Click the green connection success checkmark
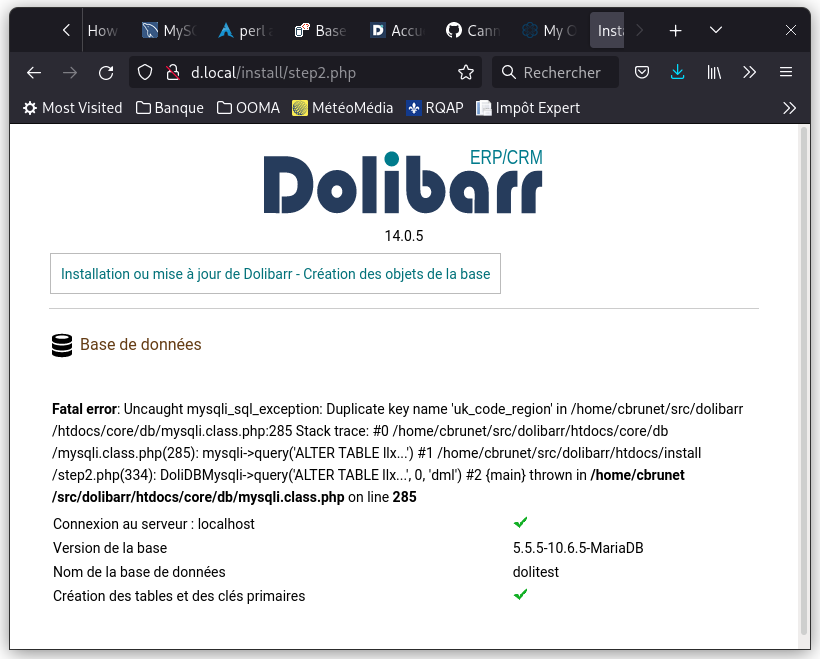The image size is (820, 659). pyautogui.click(x=520, y=522)
